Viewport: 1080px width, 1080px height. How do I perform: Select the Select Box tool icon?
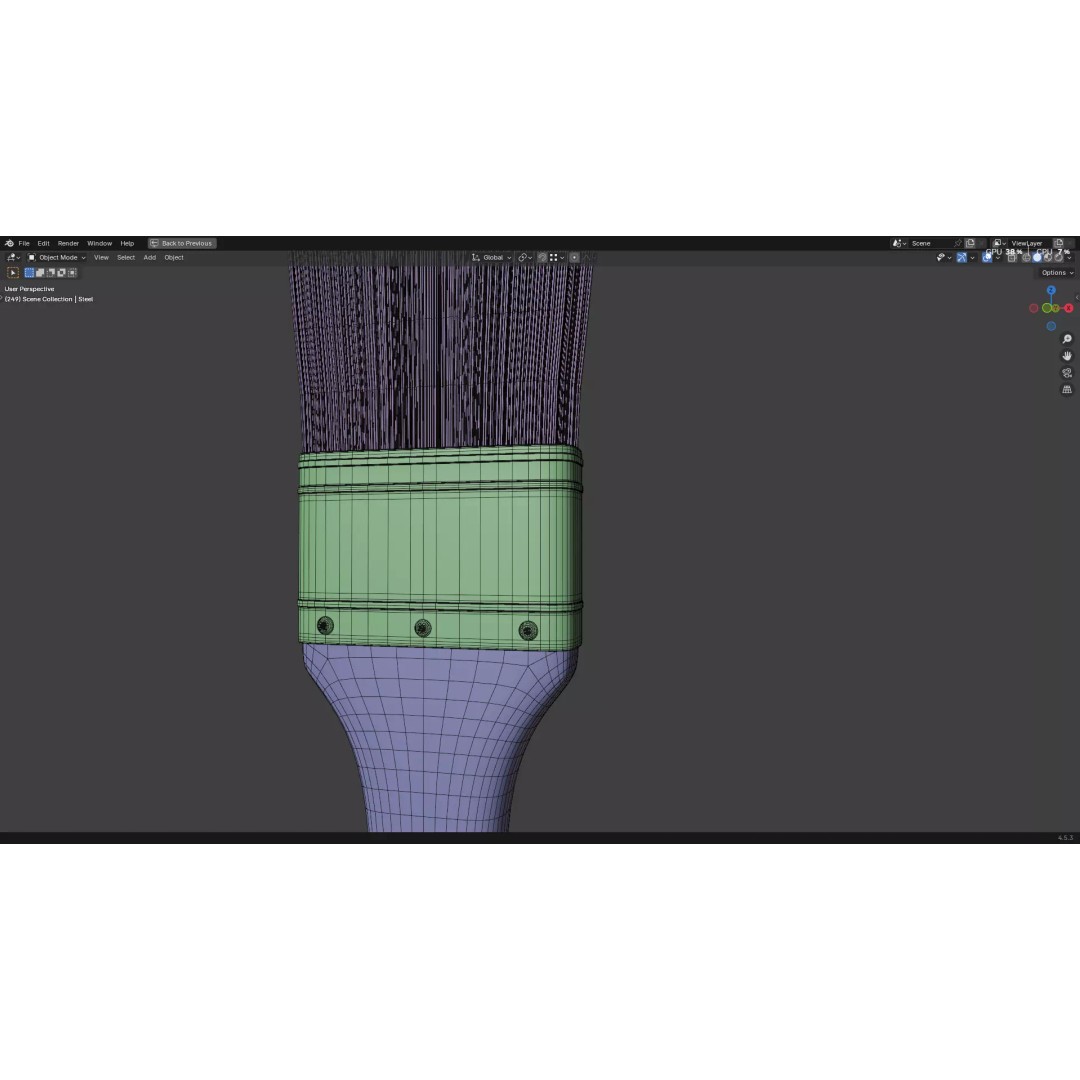12,273
